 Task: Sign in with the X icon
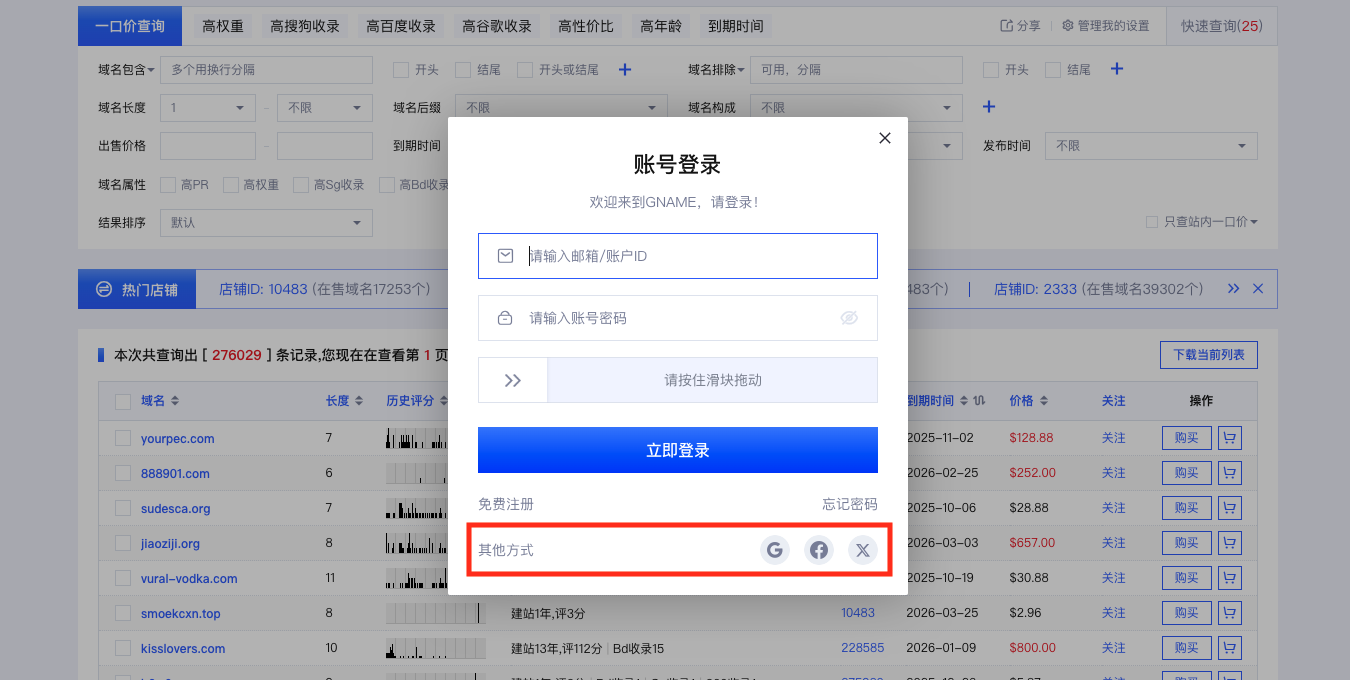click(x=862, y=550)
